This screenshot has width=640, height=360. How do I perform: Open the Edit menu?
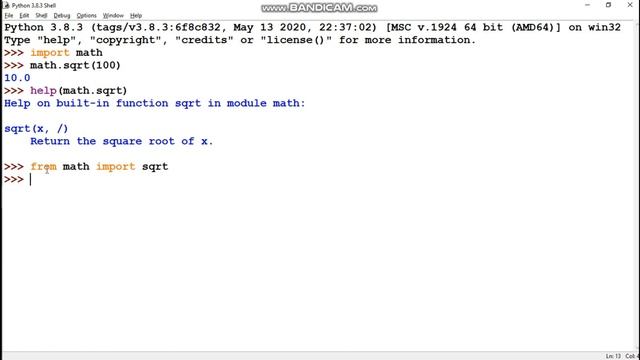coord(24,16)
